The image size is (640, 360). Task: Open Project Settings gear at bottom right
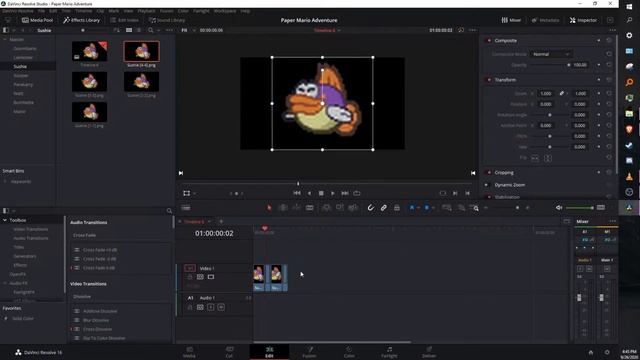tap(607, 352)
